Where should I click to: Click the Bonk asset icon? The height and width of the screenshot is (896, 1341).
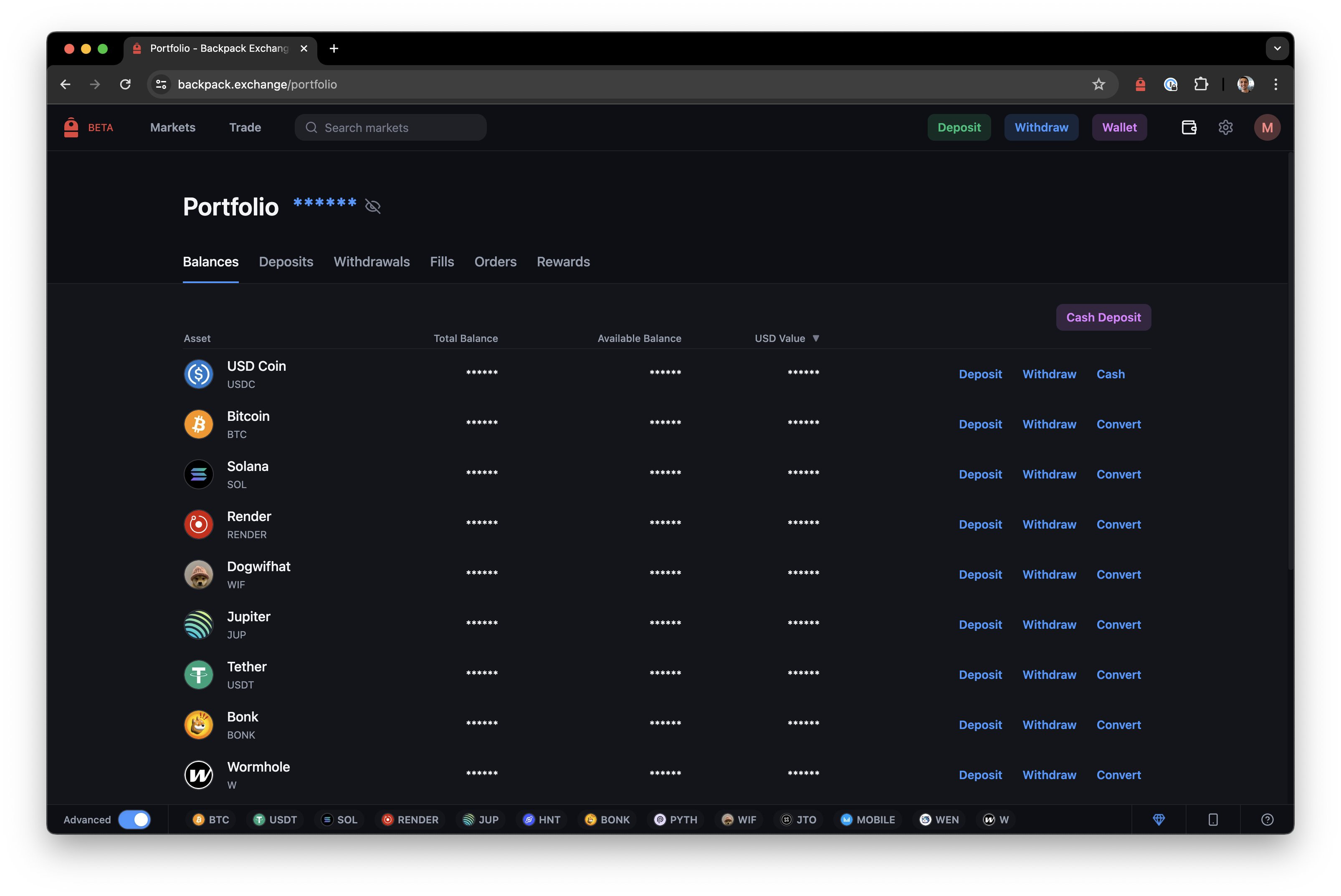[x=198, y=725]
